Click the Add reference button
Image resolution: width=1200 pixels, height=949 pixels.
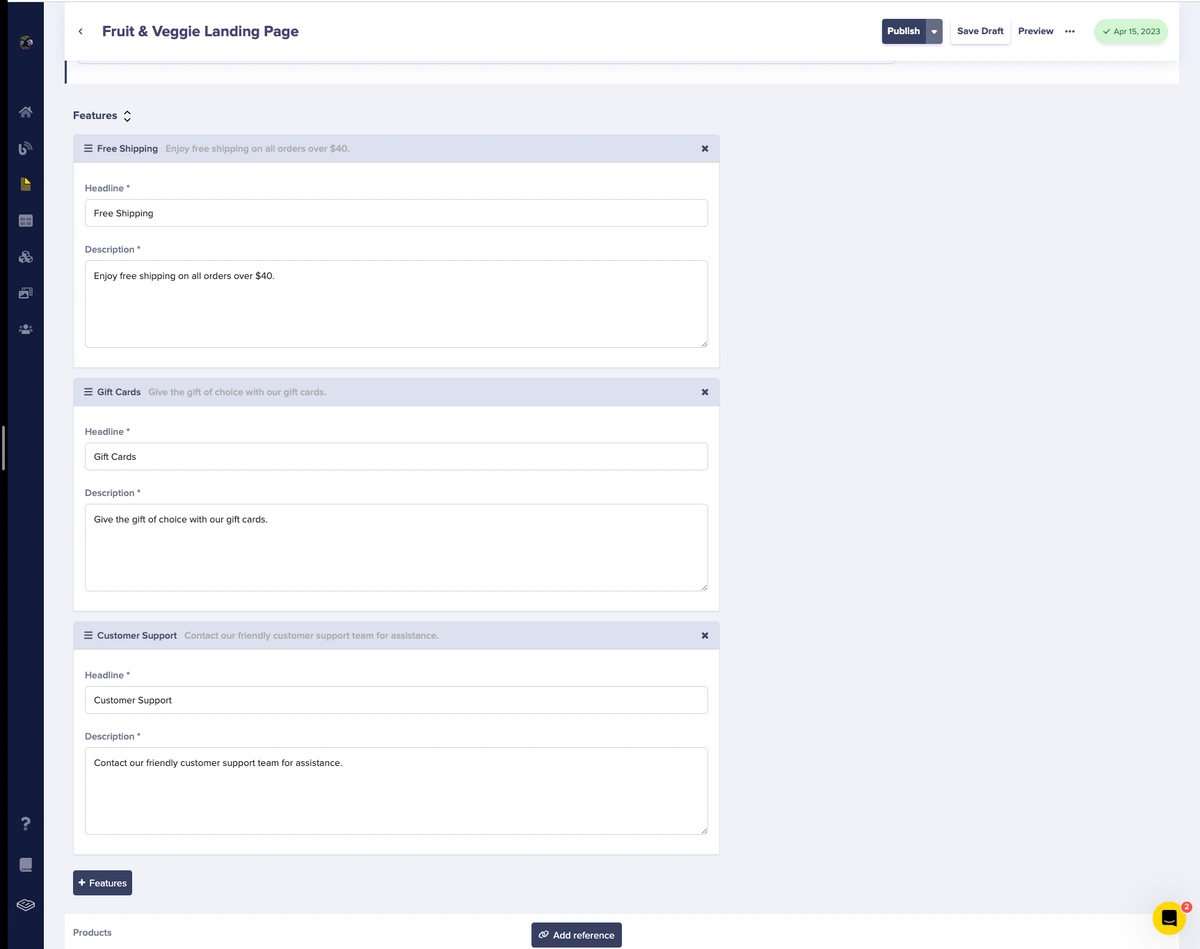pyautogui.click(x=576, y=935)
